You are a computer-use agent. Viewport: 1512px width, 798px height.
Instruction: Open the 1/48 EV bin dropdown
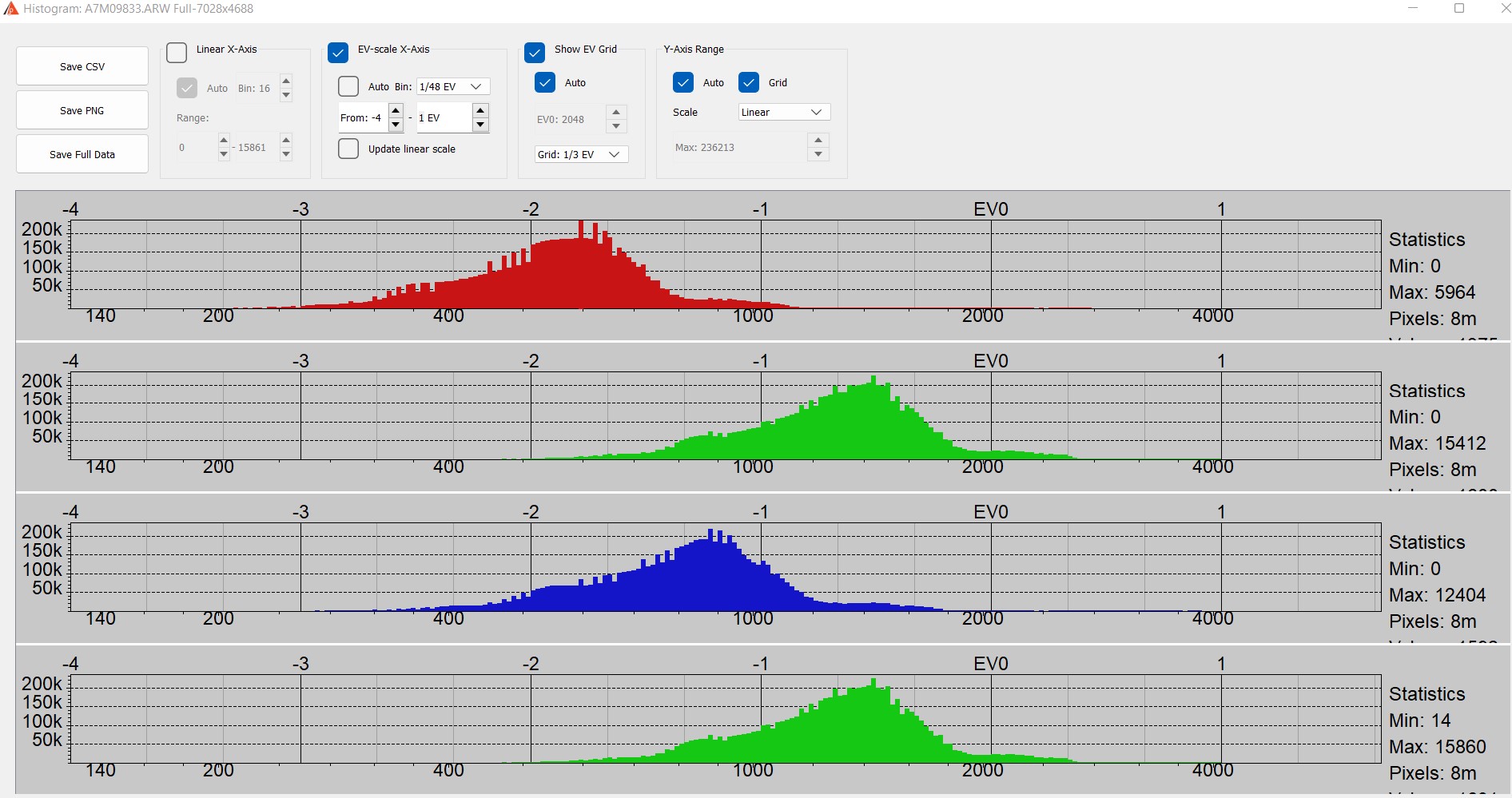pos(452,86)
